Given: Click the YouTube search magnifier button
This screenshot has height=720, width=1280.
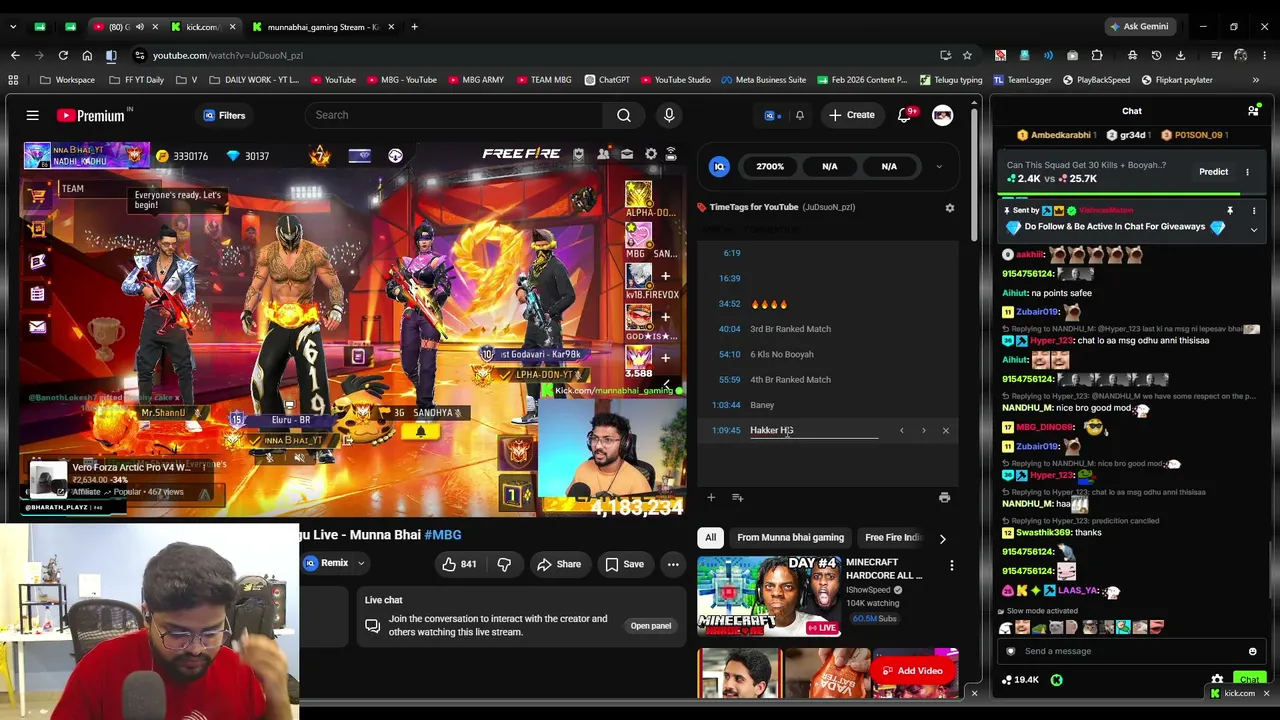Looking at the screenshot, I should pyautogui.click(x=624, y=115).
